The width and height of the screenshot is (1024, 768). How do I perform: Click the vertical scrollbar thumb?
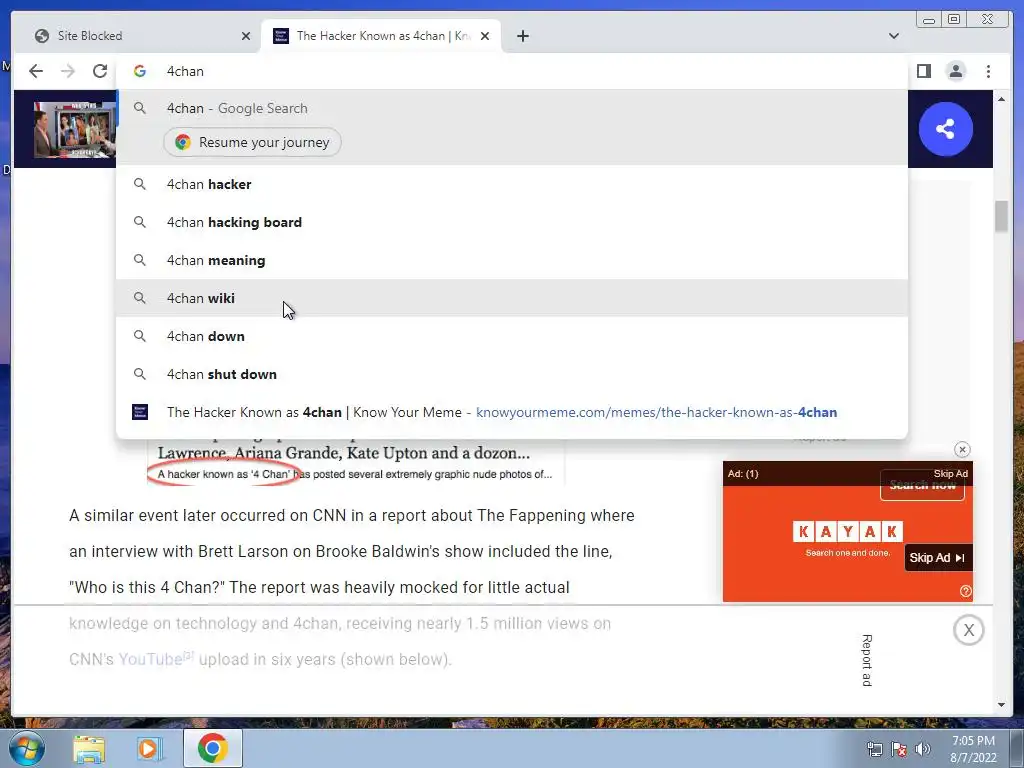[1001, 216]
